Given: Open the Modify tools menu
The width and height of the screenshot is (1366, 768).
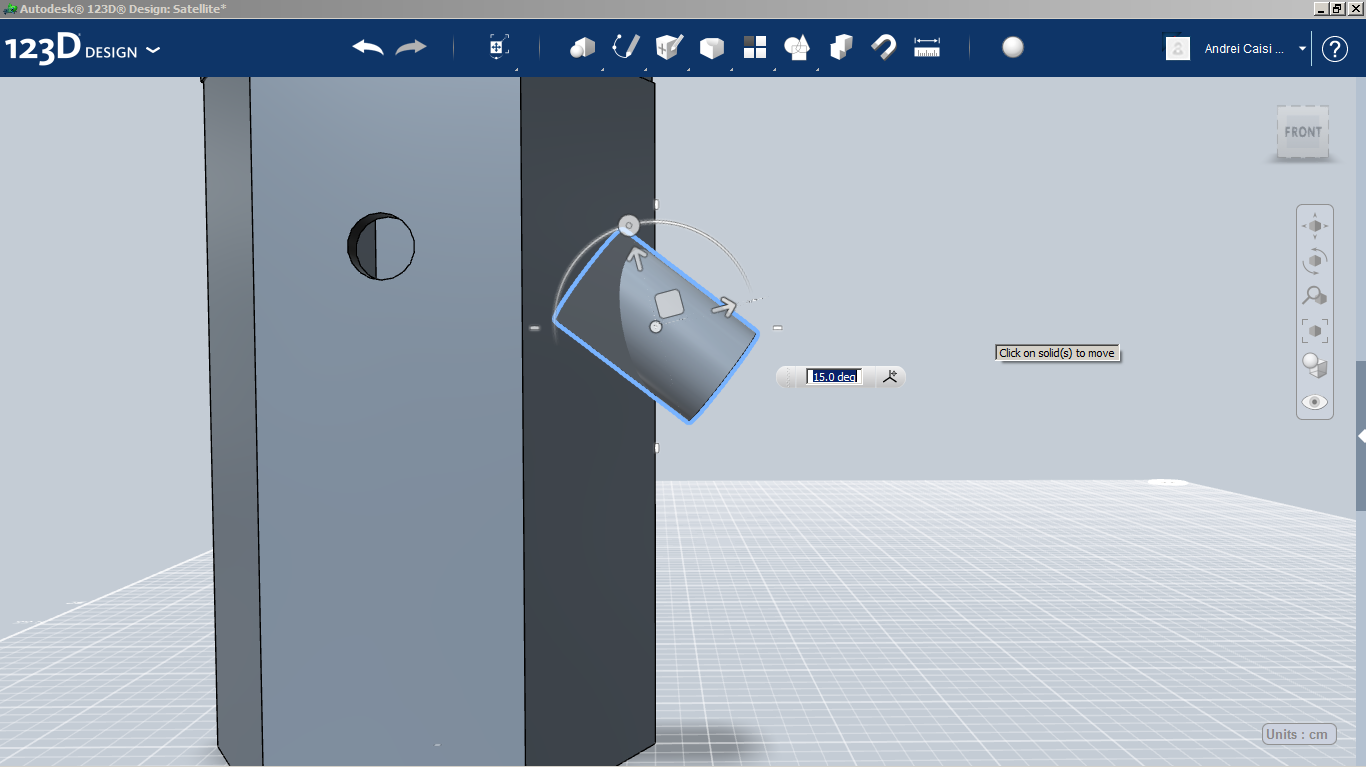Looking at the screenshot, I should click(712, 47).
